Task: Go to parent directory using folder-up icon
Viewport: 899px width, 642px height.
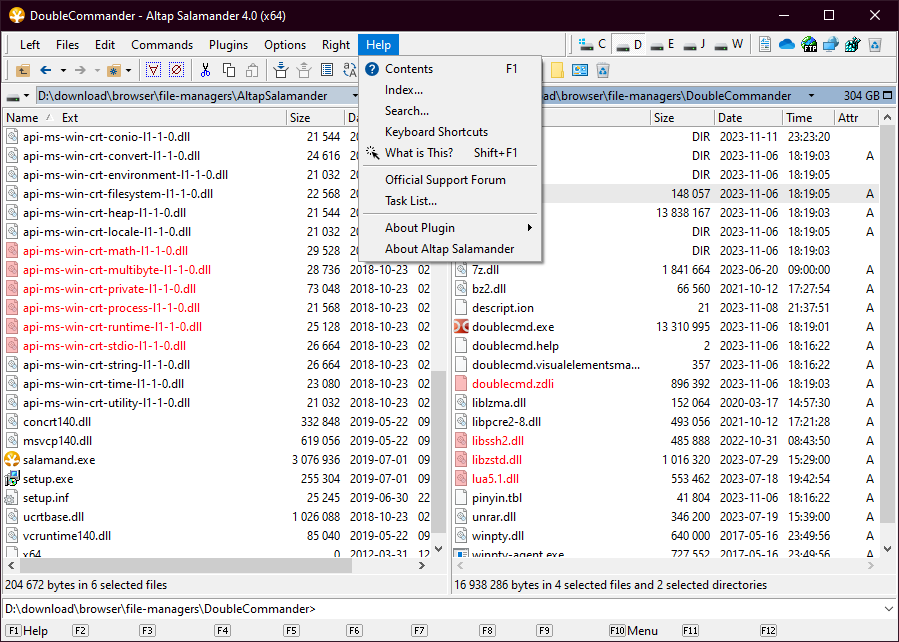Action: pyautogui.click(x=23, y=70)
